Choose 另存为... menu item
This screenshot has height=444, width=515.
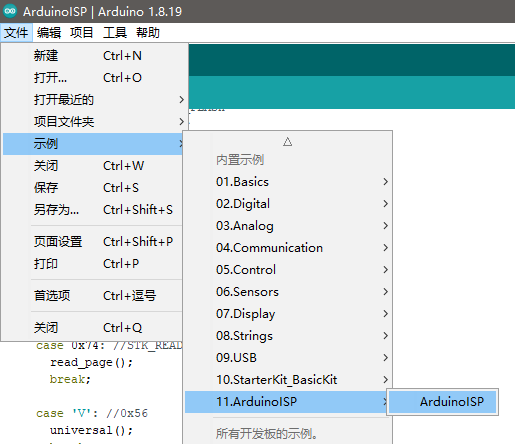93,210
